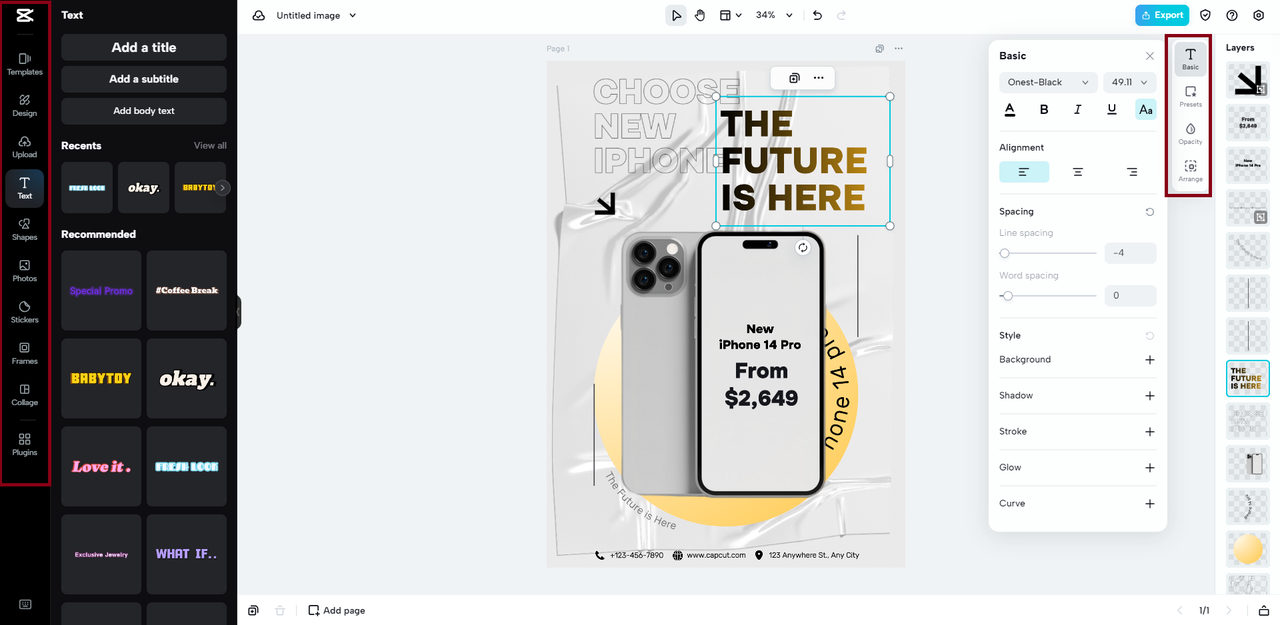
Task: Show more recent text styles arrow
Action: [x=223, y=188]
